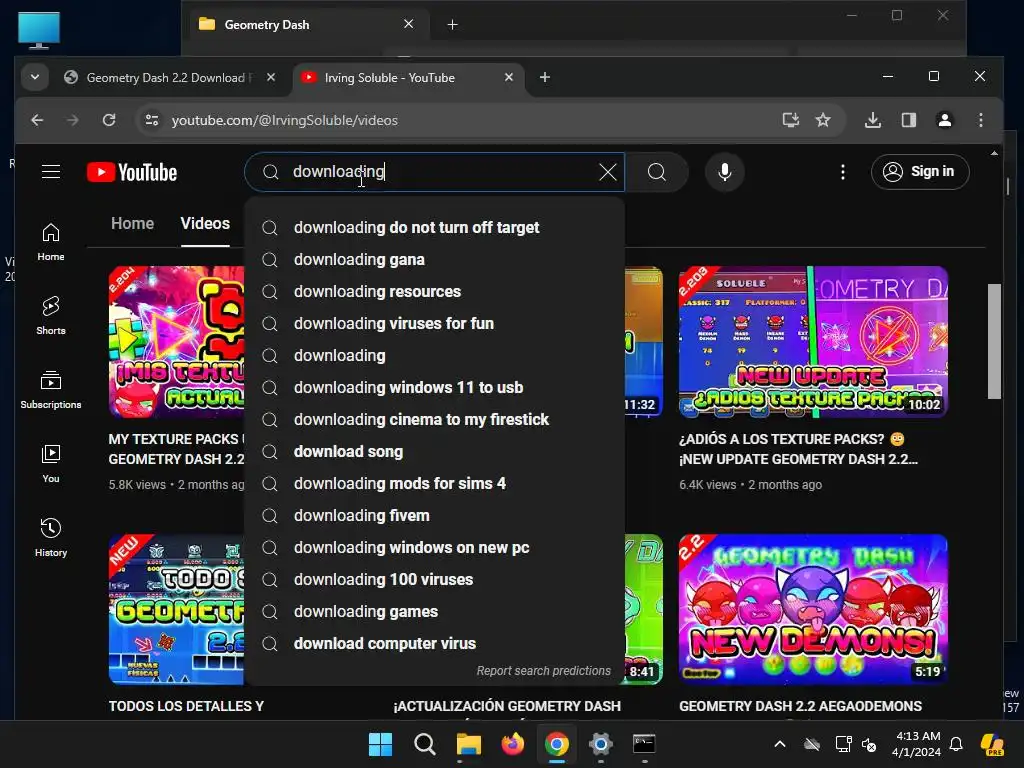
Task: Open the Windows Start button
Action: 380,744
